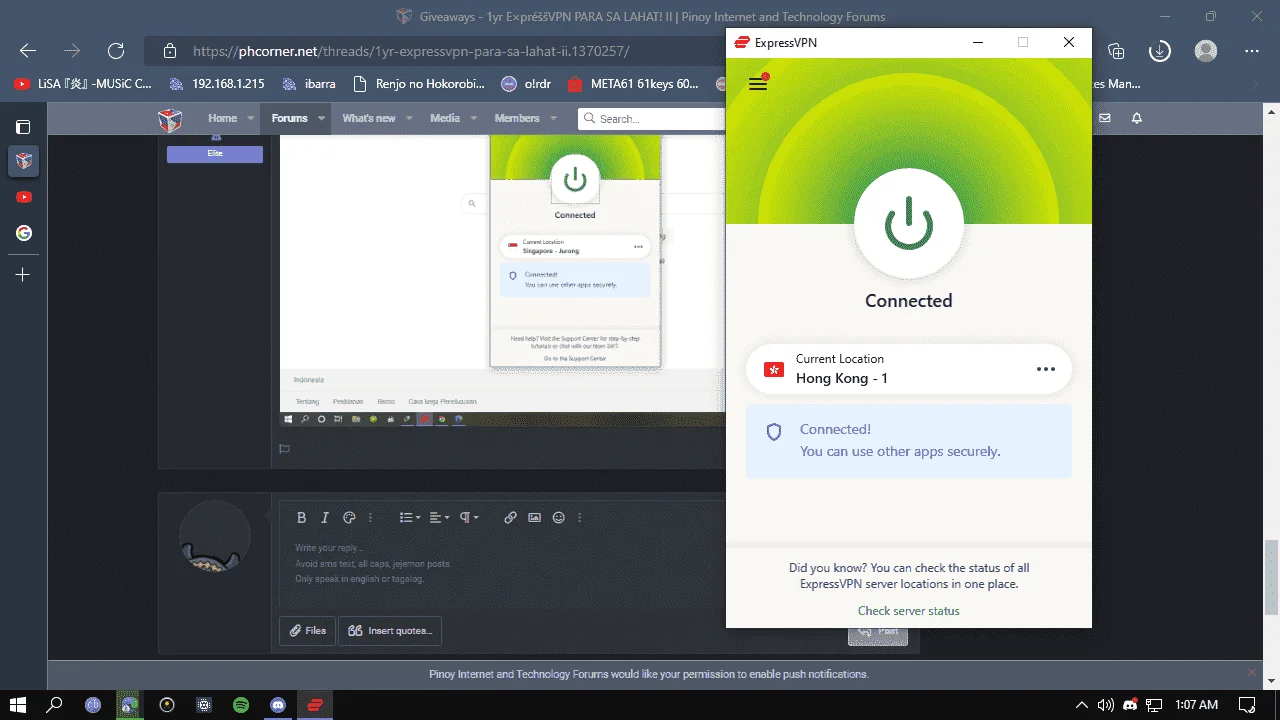Toggle italic formatting in reply editor
The height and width of the screenshot is (720, 1280).
(x=325, y=518)
